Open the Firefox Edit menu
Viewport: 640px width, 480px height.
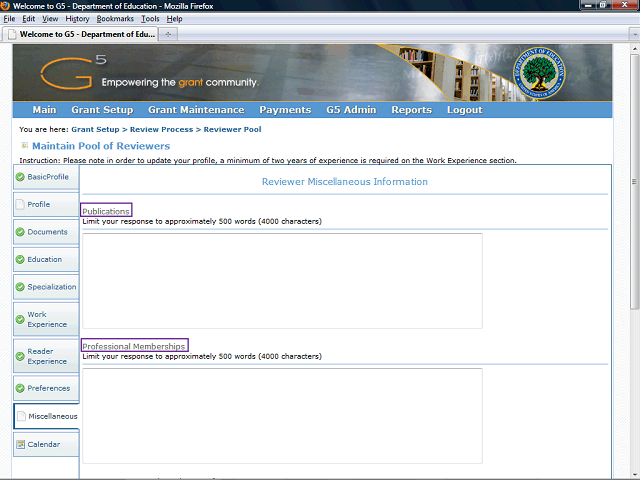[28, 19]
